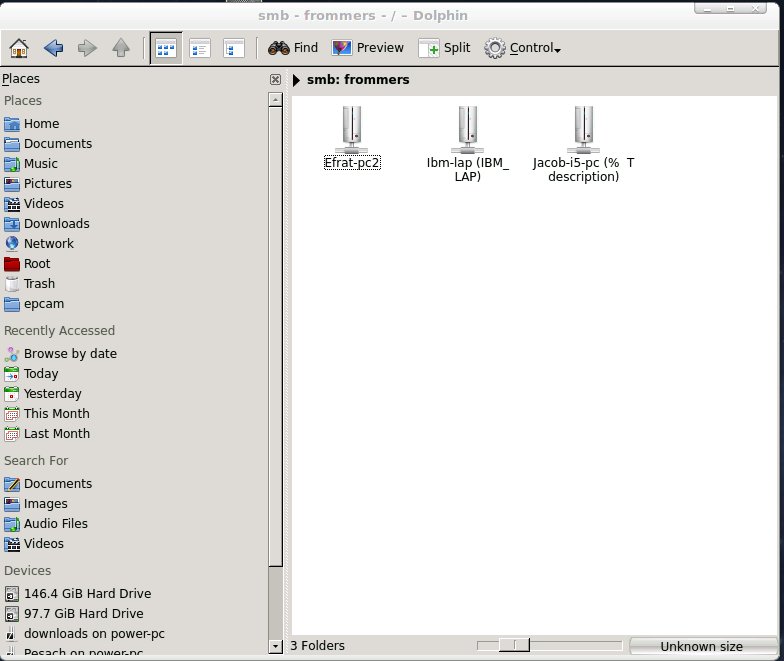Screen dimensions: 784x661
Task: Click the Music folder icon
Action: tap(12, 164)
